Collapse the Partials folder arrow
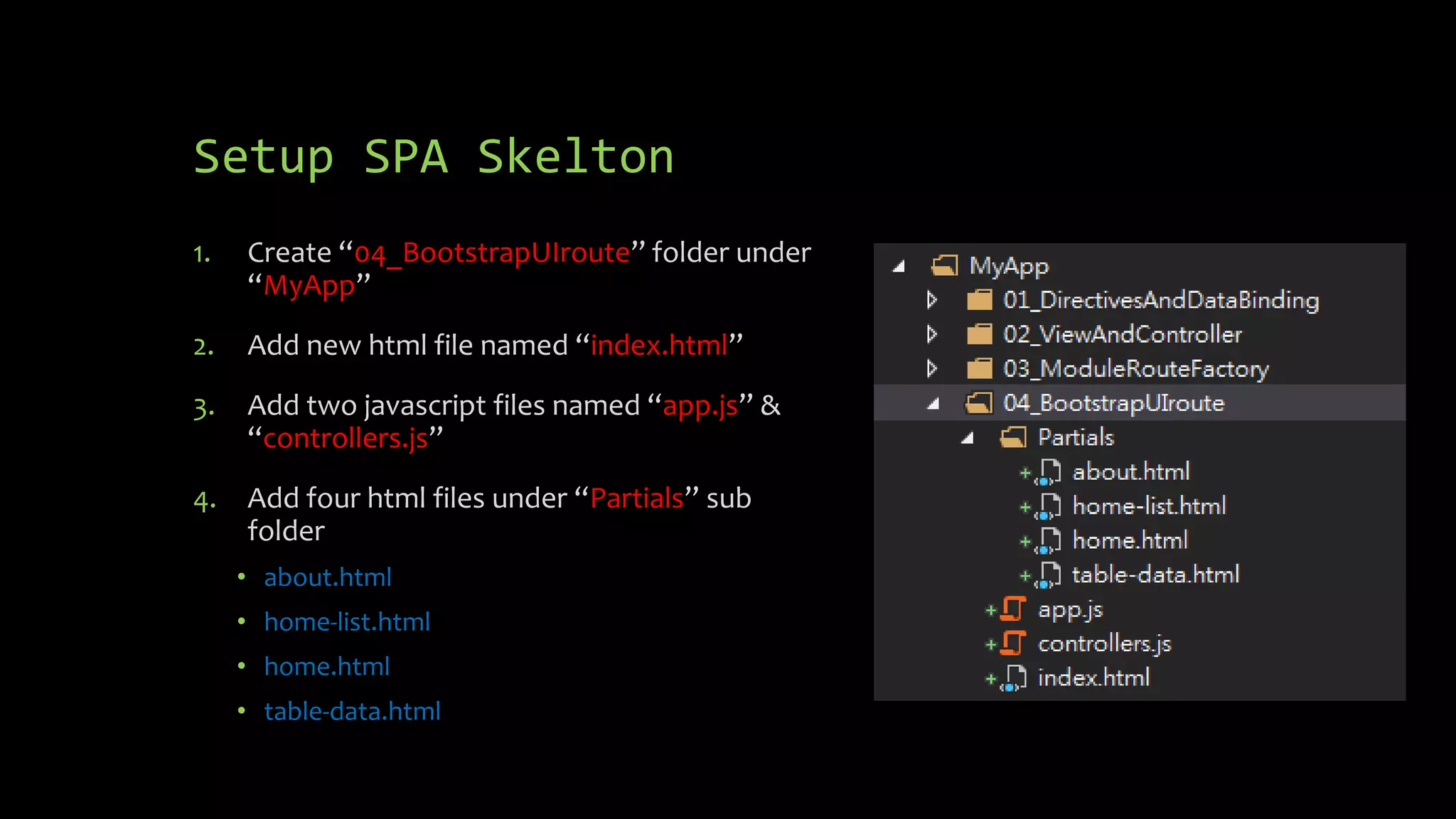 point(968,438)
